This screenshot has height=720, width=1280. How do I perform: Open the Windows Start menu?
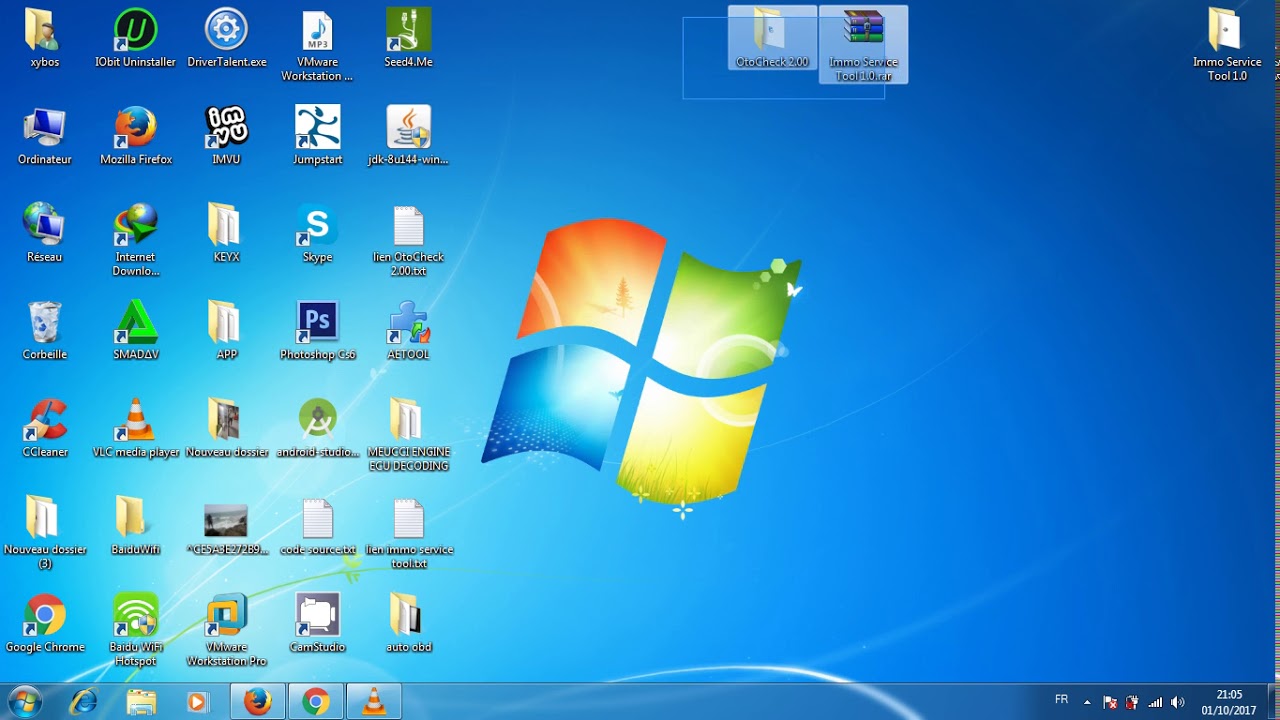(25, 701)
